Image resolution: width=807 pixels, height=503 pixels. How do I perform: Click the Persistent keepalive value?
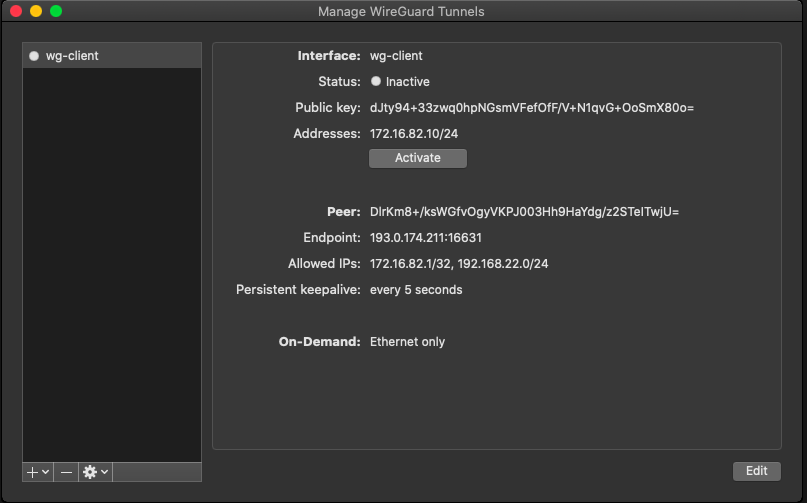[x=416, y=290]
